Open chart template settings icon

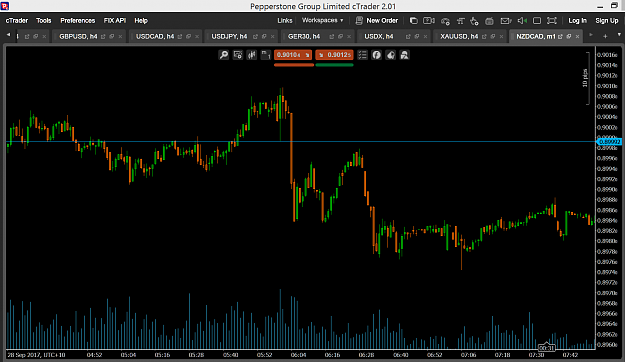click(238, 55)
